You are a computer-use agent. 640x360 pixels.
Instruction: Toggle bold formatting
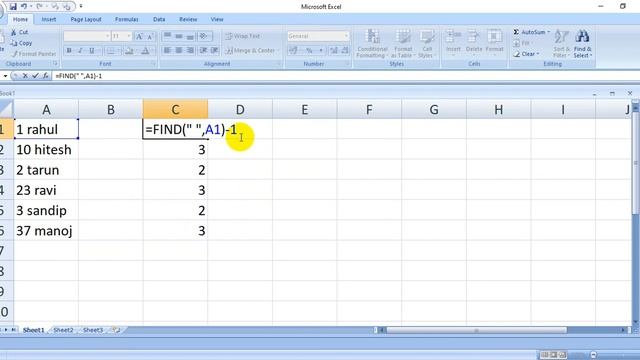[69, 51]
